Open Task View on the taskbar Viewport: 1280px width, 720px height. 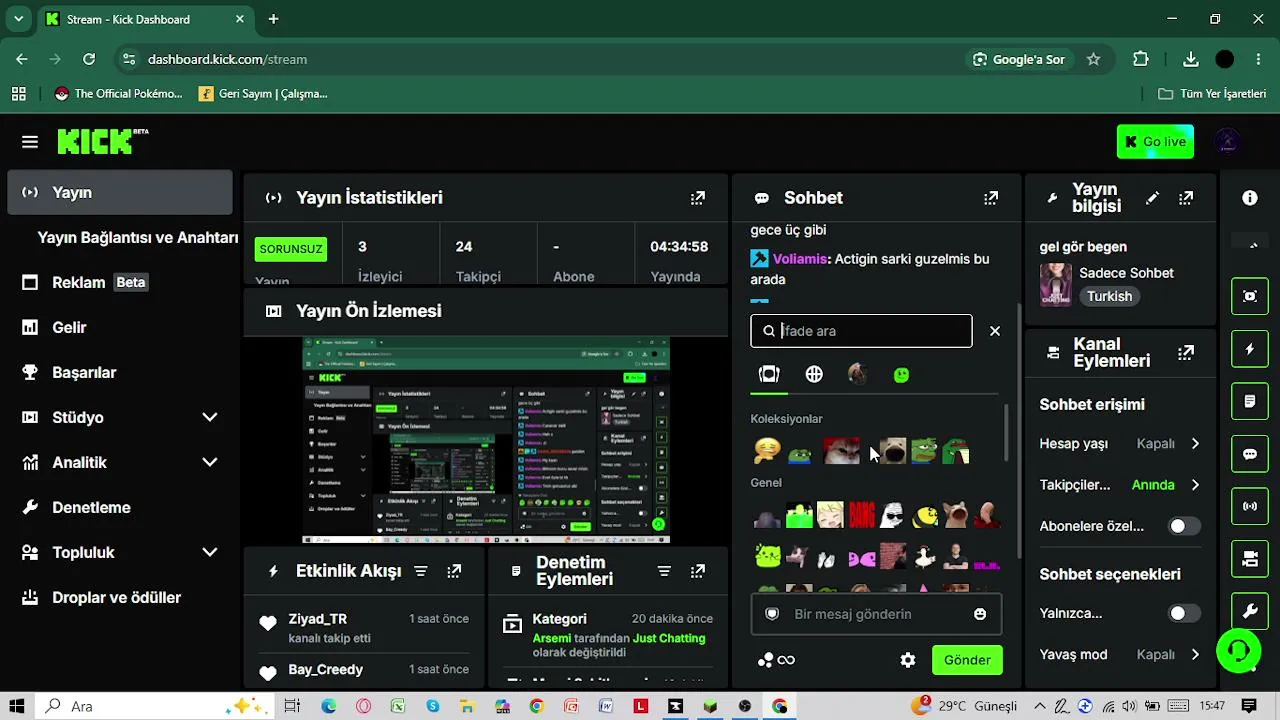[x=292, y=706]
